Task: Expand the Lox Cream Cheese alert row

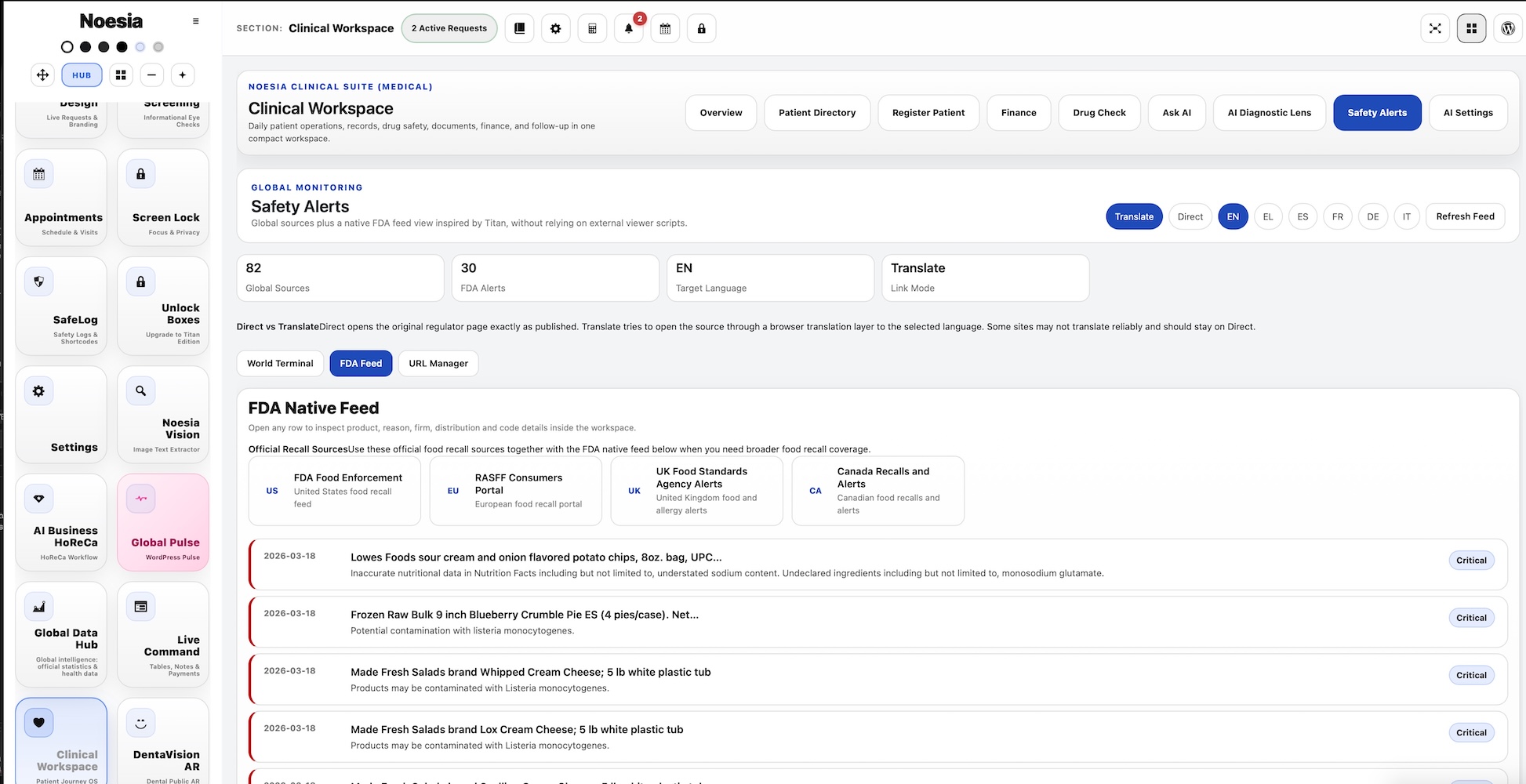Action: (x=878, y=736)
